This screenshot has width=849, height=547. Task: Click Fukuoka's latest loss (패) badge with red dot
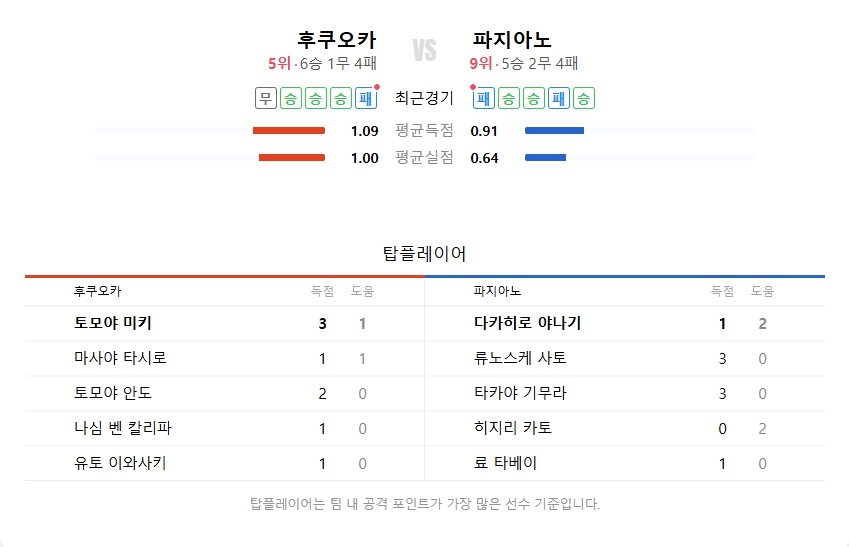[364, 98]
